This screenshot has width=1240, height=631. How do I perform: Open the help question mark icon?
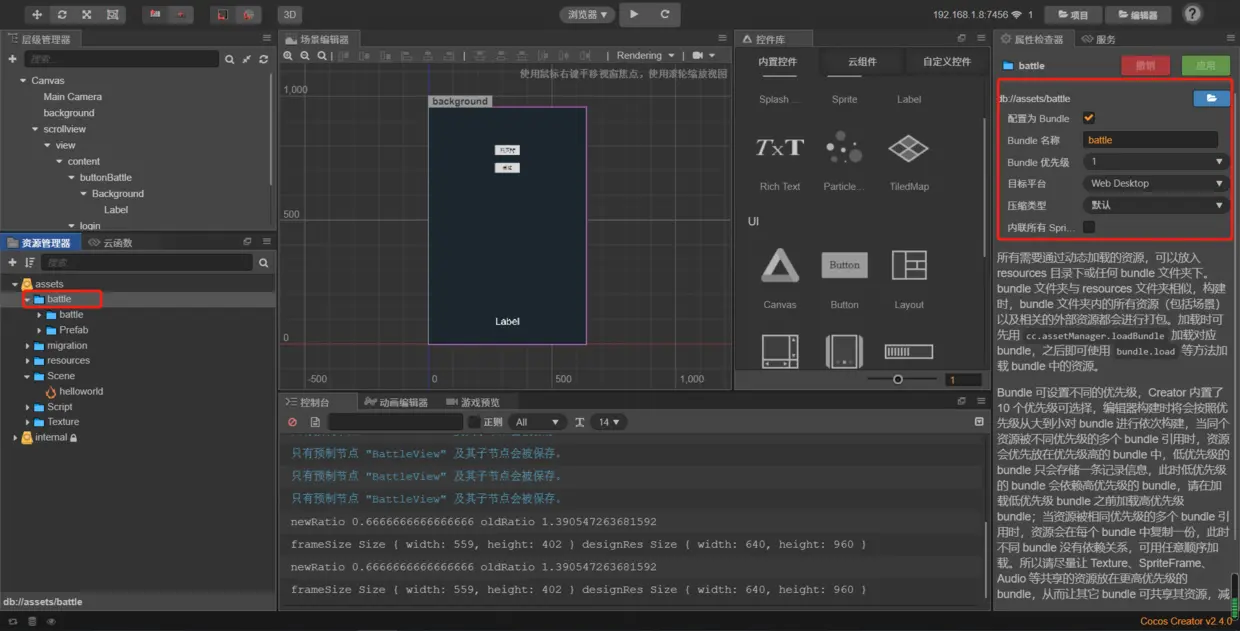[1192, 14]
